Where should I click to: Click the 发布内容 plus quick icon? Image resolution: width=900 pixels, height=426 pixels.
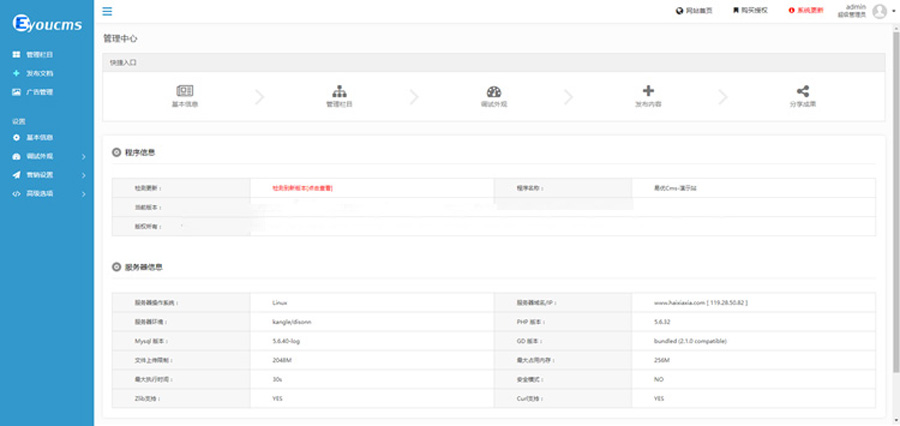tap(648, 91)
